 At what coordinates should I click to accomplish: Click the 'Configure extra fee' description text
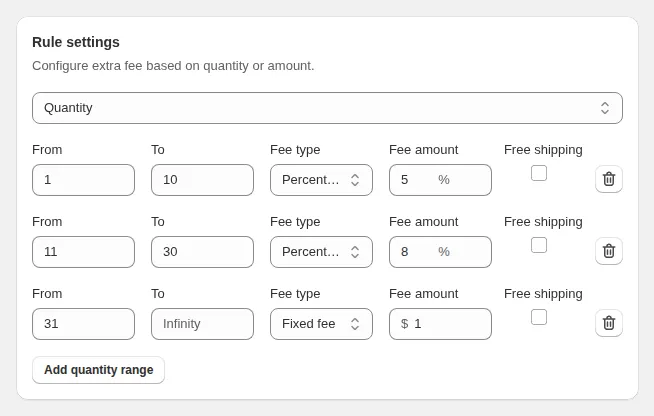173,66
